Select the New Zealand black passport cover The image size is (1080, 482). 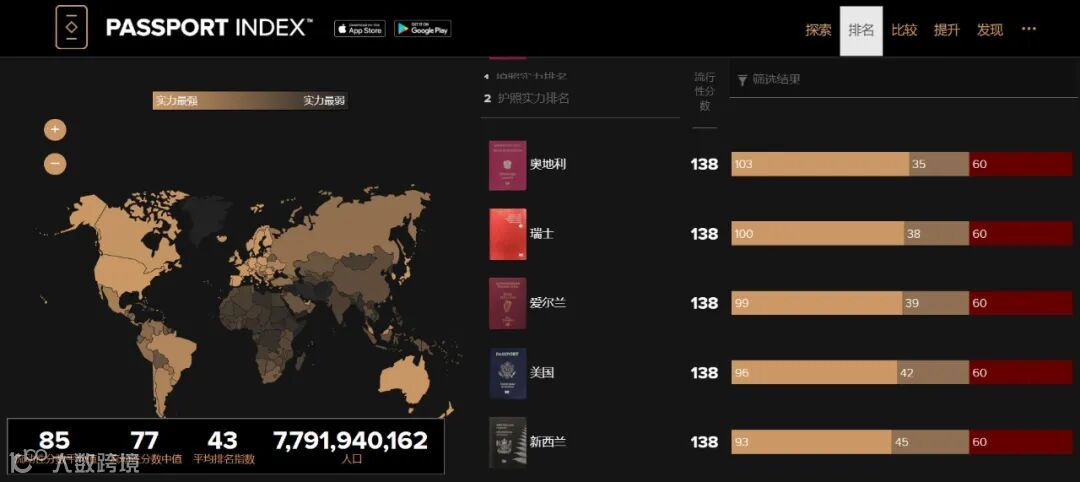(508, 442)
